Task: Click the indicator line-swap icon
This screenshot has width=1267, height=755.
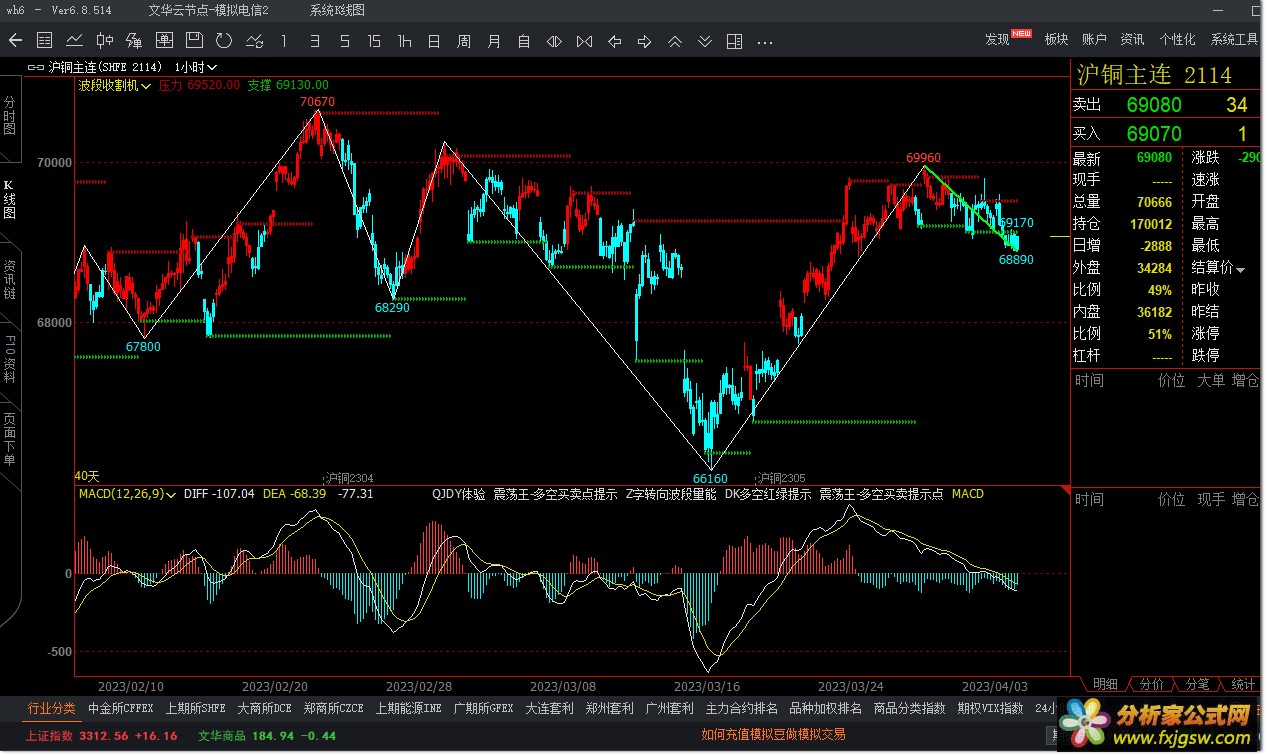Action: pos(254,41)
